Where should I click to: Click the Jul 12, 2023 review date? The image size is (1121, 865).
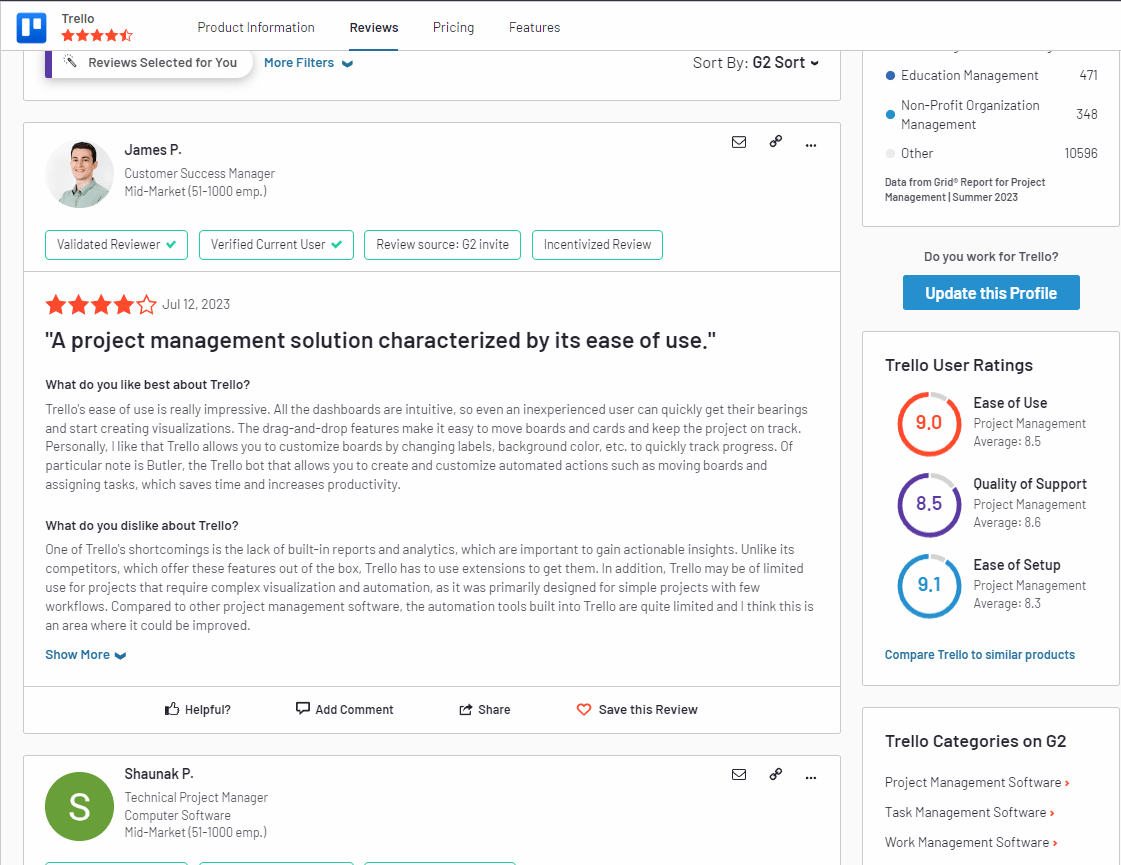click(x=196, y=305)
